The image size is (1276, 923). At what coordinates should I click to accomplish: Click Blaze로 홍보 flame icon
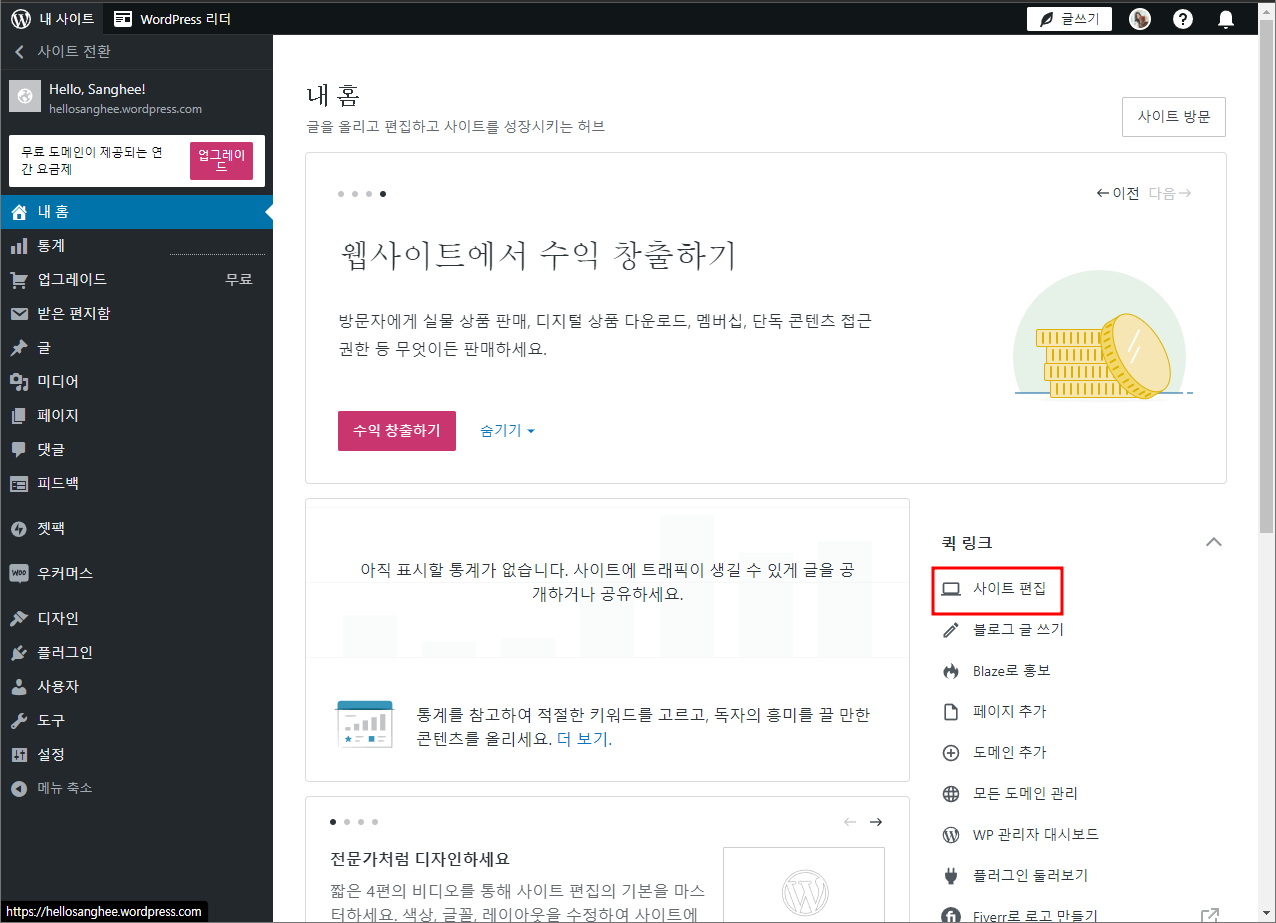pos(951,671)
